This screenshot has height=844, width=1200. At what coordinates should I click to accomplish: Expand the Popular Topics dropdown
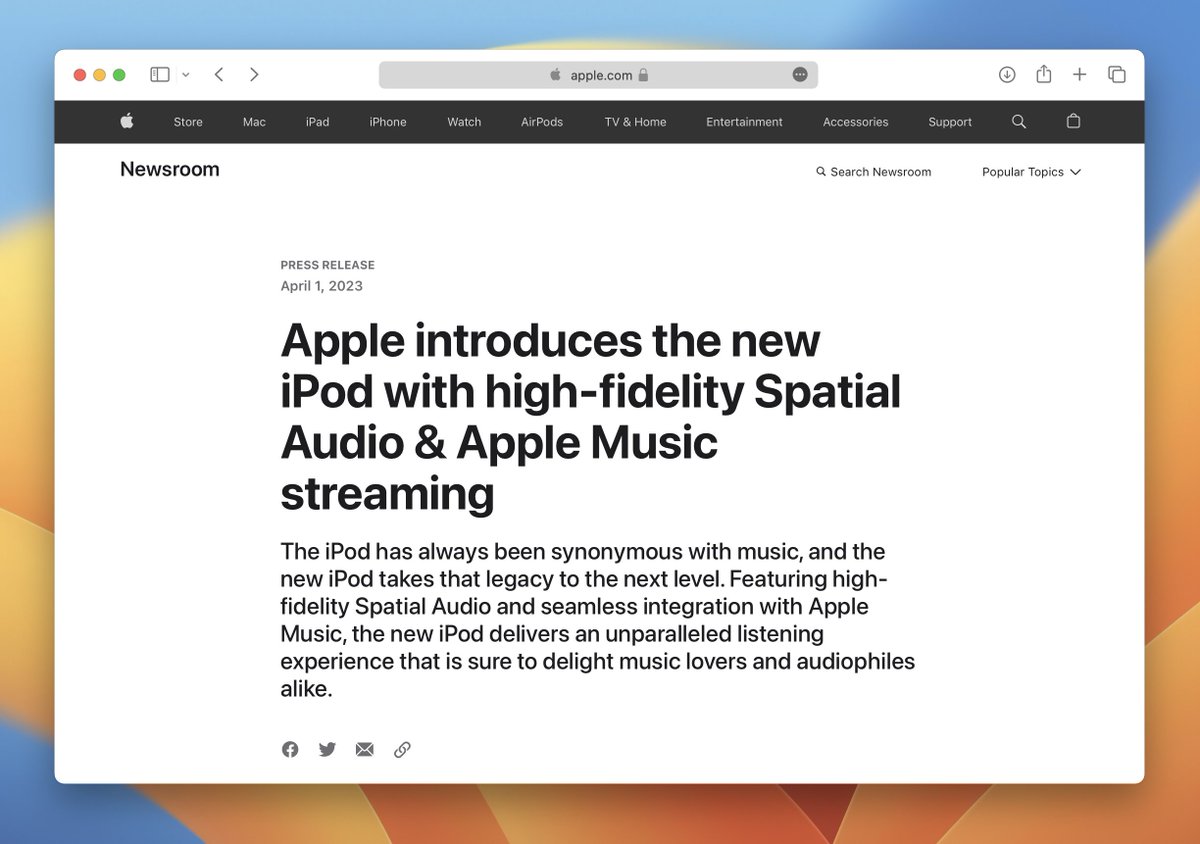(x=1030, y=171)
